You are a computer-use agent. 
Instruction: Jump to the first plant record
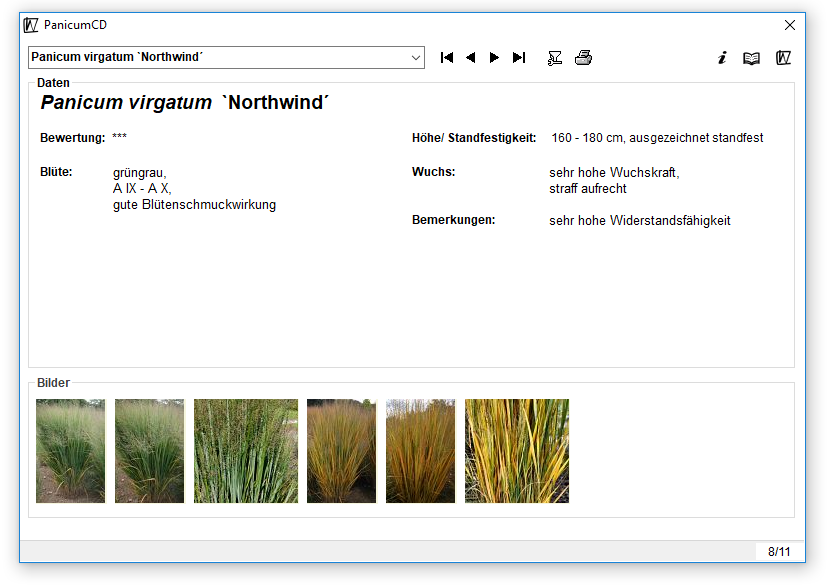pos(447,58)
